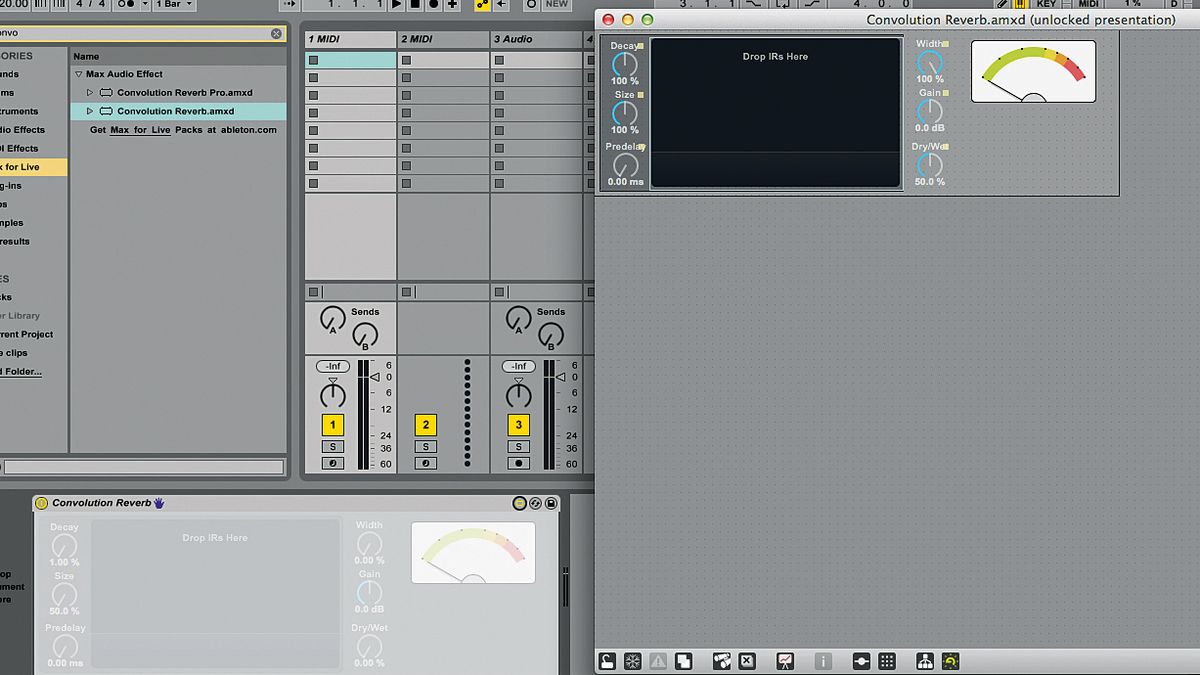Toggle the Convolution Reverb device on/off switch
Image resolution: width=1200 pixels, height=675 pixels.
[x=42, y=502]
